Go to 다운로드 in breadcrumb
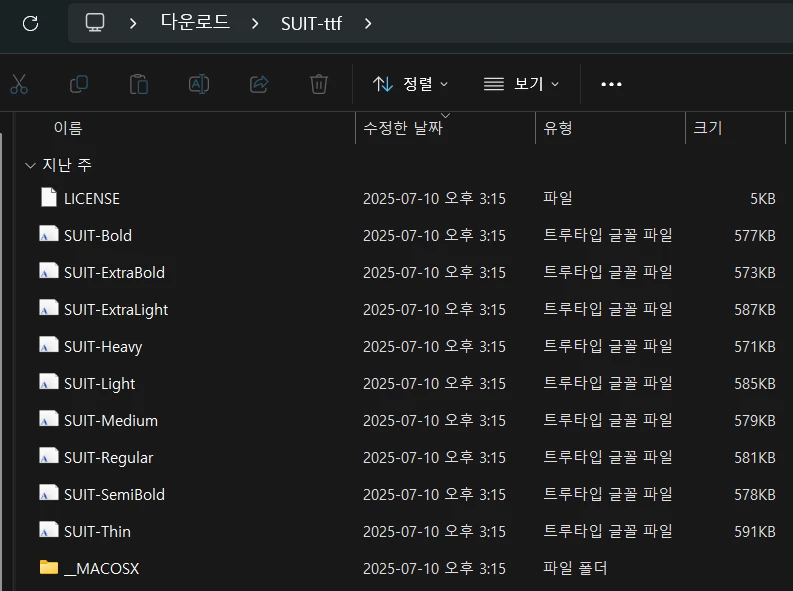Image resolution: width=793 pixels, height=591 pixels. [195, 22]
